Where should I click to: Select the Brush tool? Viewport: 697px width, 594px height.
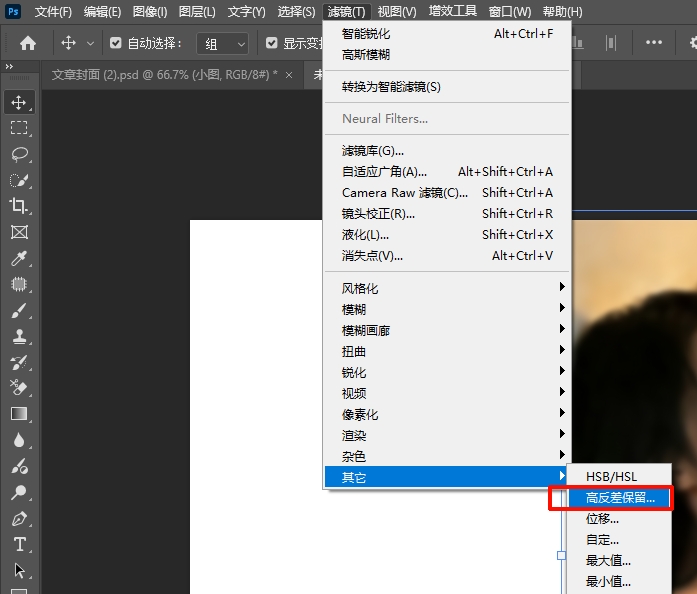pyautogui.click(x=19, y=310)
